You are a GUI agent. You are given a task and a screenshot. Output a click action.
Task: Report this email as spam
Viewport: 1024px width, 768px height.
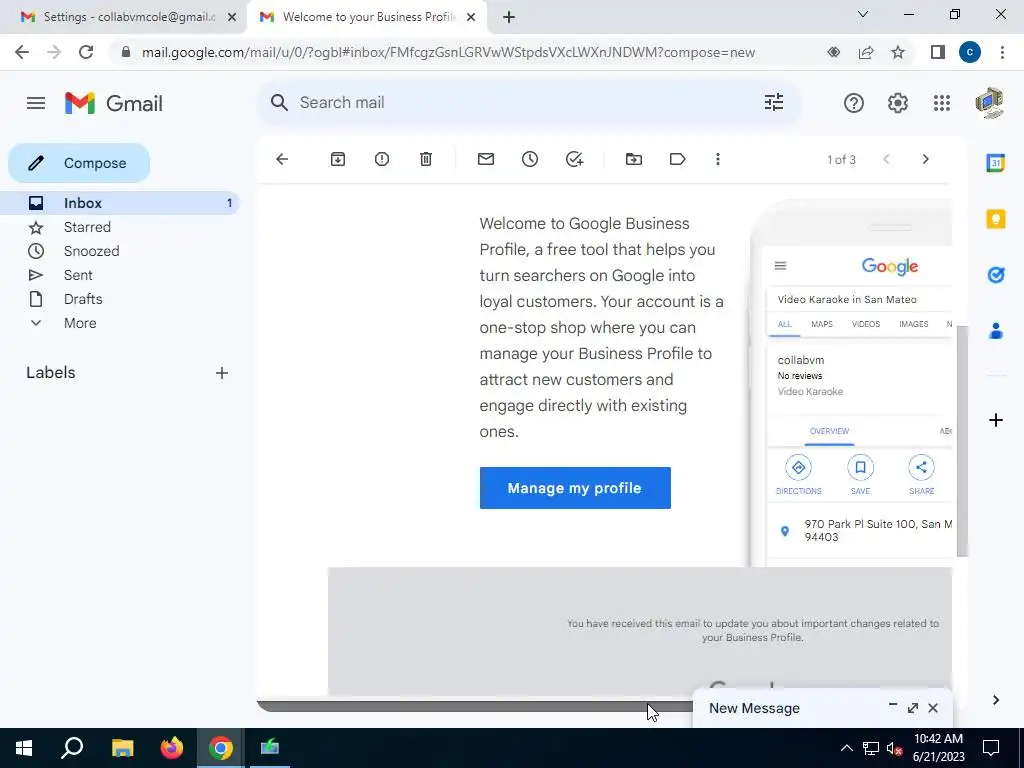tap(382, 159)
